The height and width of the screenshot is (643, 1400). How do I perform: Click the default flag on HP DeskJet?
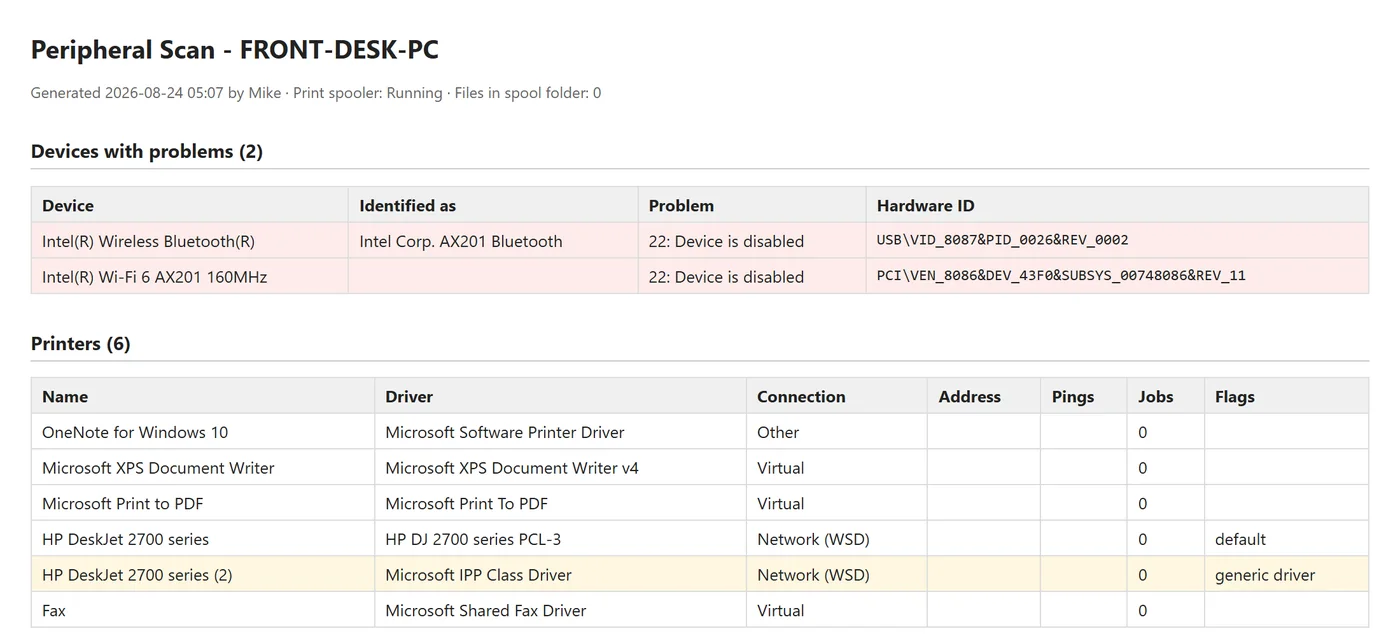click(1240, 539)
